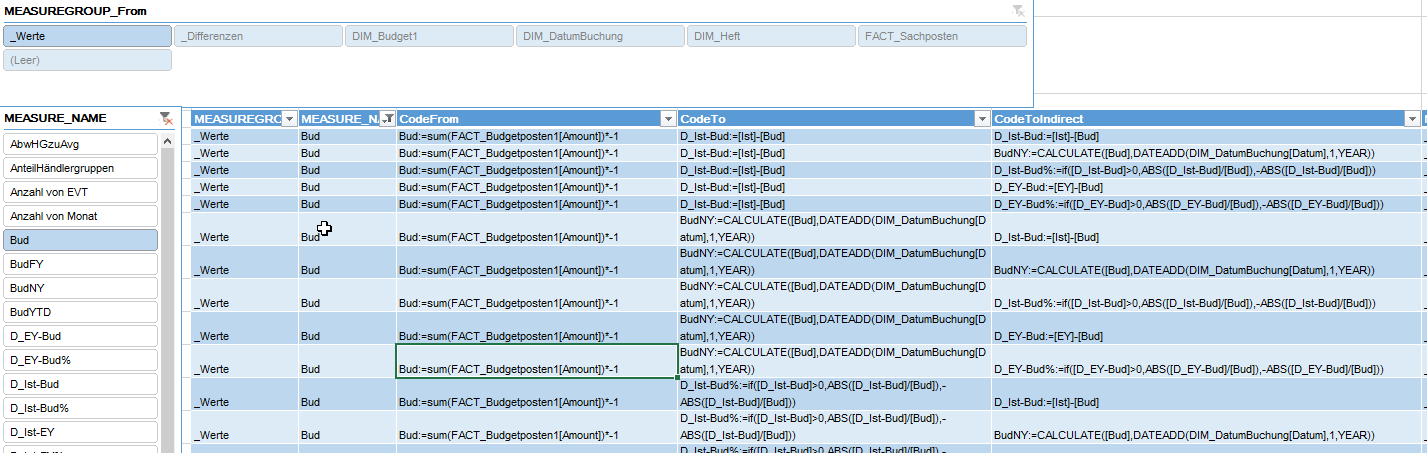Viewport: 1427px width, 453px height.
Task: Choose BudNY in MEASURE_NAME list
Action: tap(81, 288)
